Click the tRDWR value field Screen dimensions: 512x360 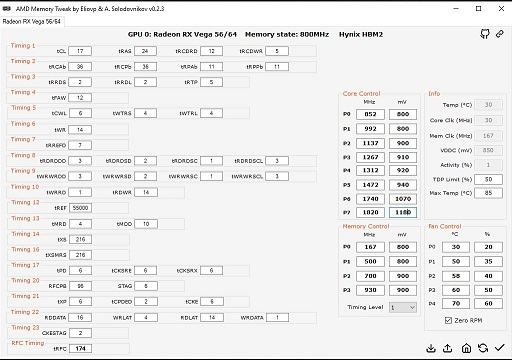(x=146, y=192)
